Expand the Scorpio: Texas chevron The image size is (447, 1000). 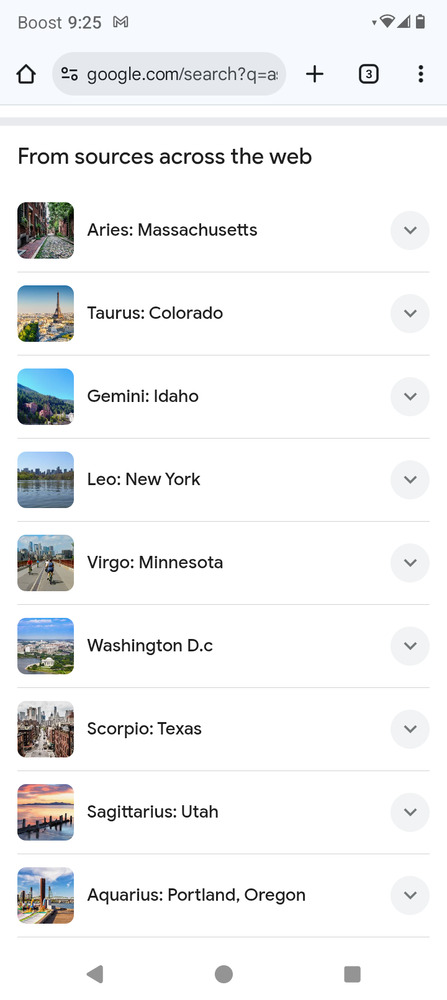pyautogui.click(x=410, y=729)
